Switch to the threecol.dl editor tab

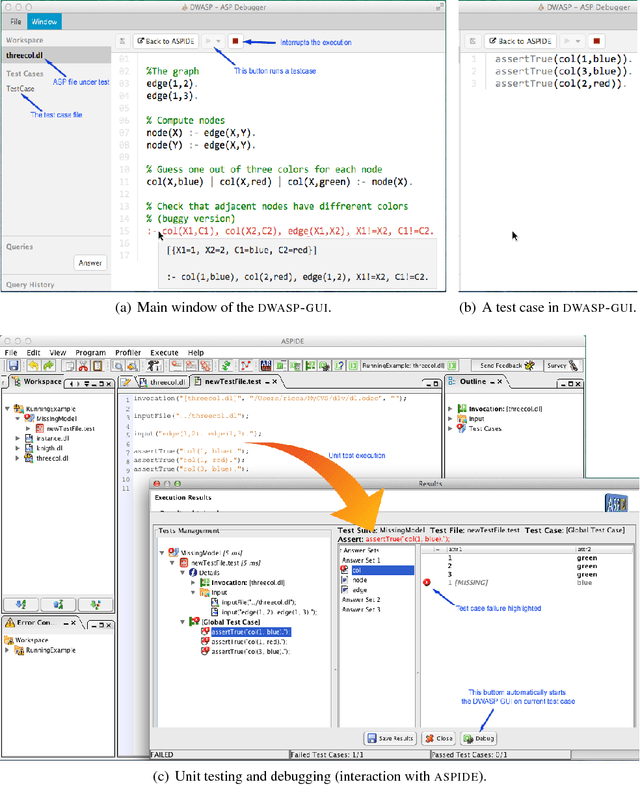pos(163,382)
